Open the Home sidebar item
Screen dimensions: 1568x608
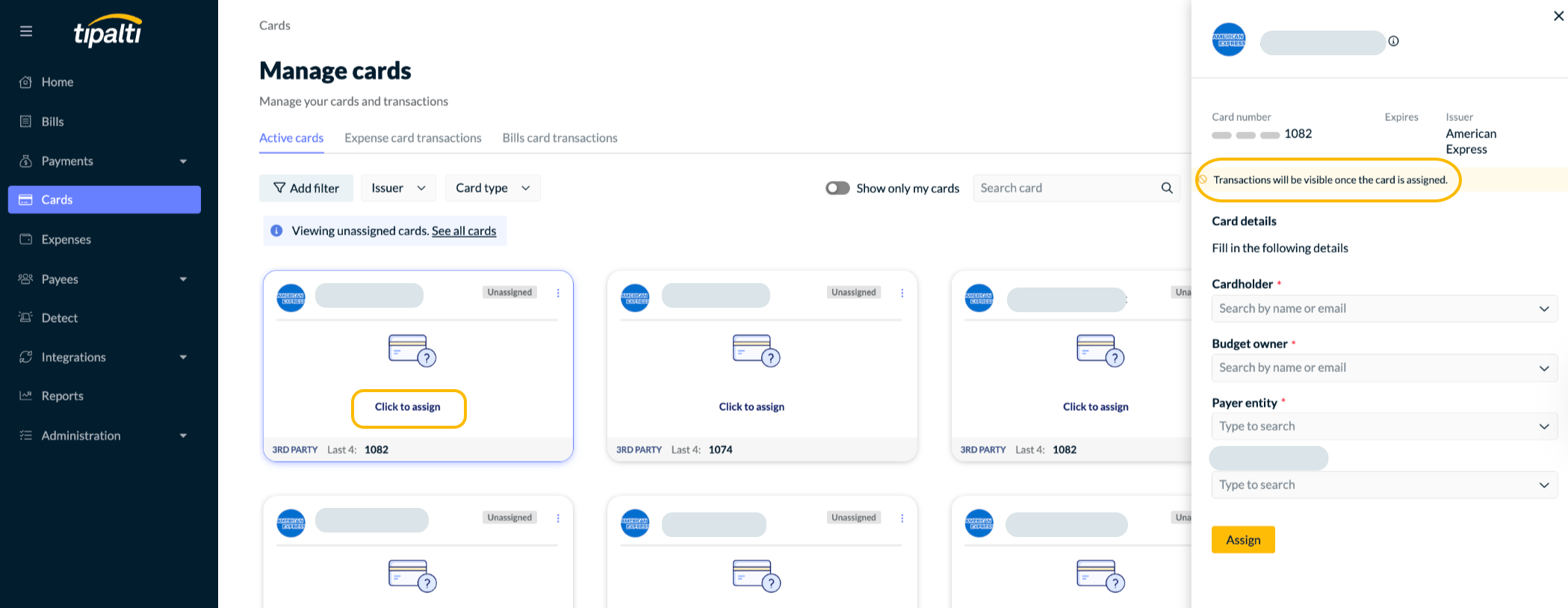point(57,82)
